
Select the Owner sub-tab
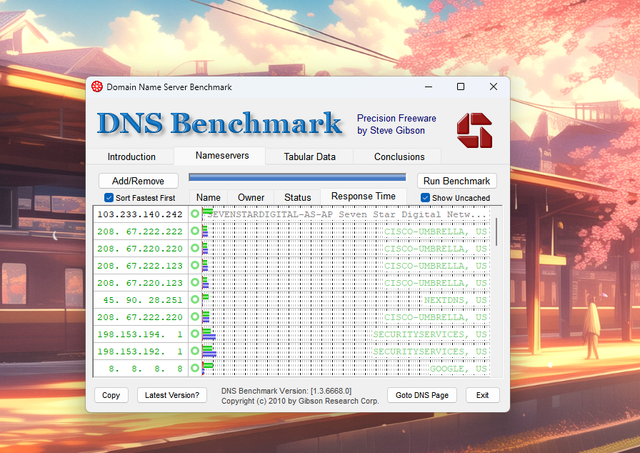(251, 198)
